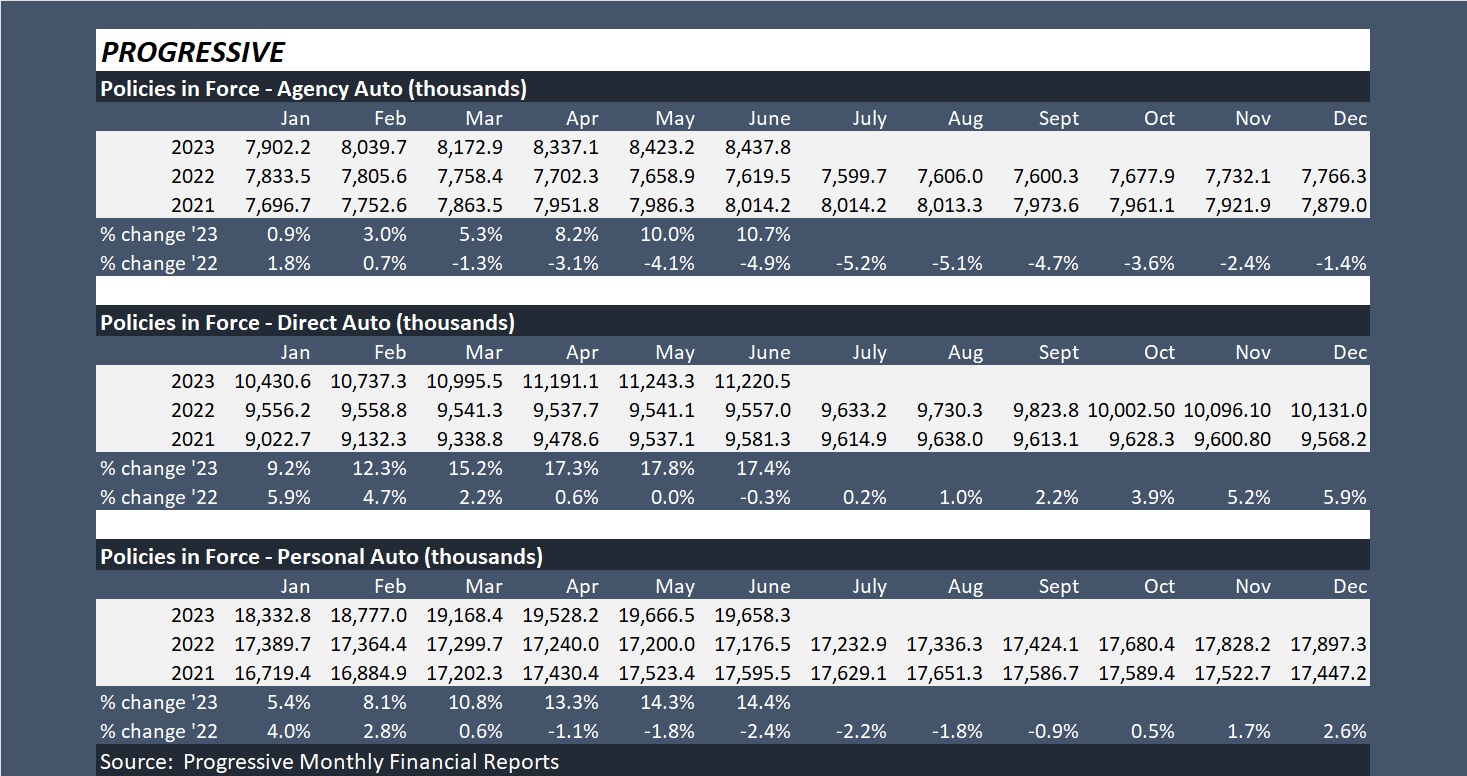The width and height of the screenshot is (1467, 776).
Task: Click Personal Auto Jan 2021 value 16,719.4
Action: pyautogui.click(x=272, y=673)
